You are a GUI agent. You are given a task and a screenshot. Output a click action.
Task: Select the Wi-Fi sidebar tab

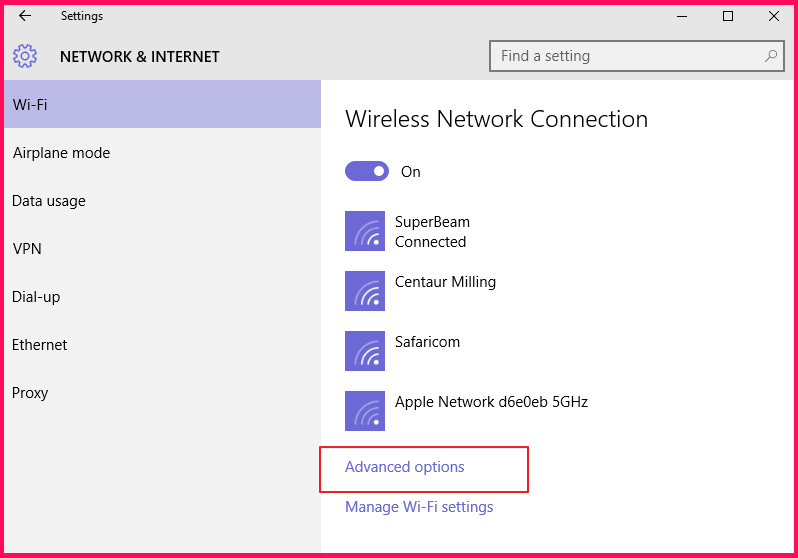point(162,104)
